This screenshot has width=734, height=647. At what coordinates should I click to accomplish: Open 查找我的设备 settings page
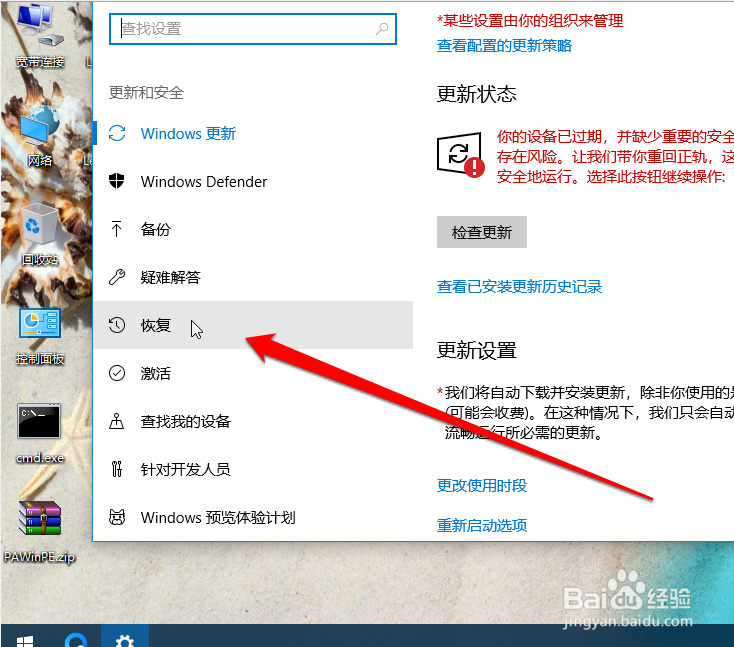(x=253, y=421)
